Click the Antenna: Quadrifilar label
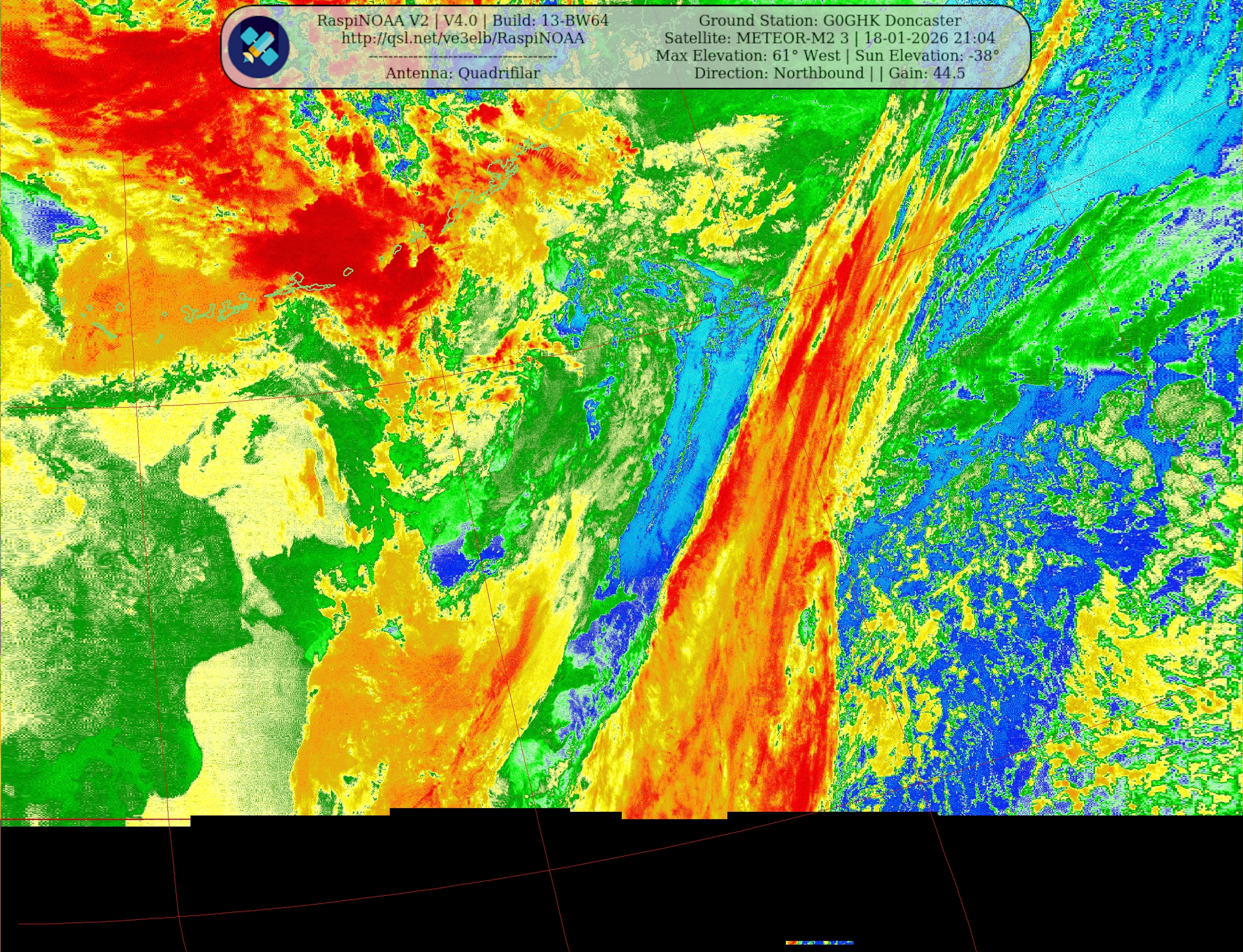Viewport: 1243px width, 952px height. 462,73
